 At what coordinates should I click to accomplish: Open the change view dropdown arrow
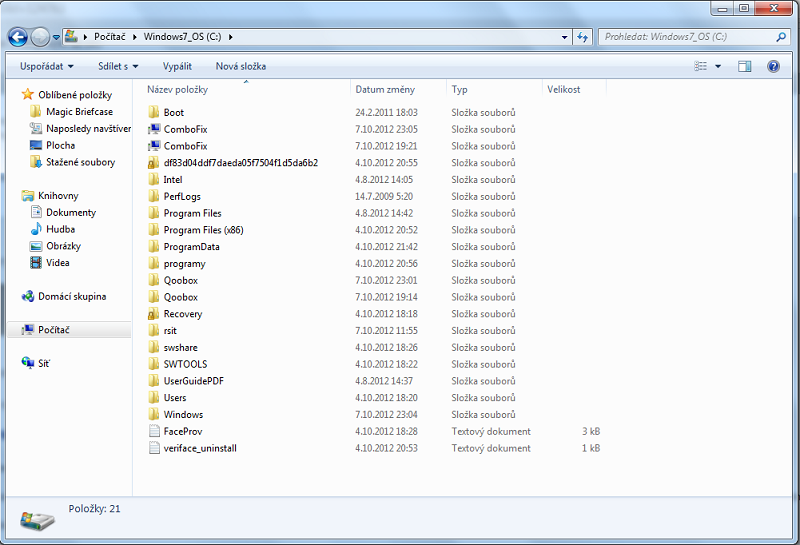718,66
